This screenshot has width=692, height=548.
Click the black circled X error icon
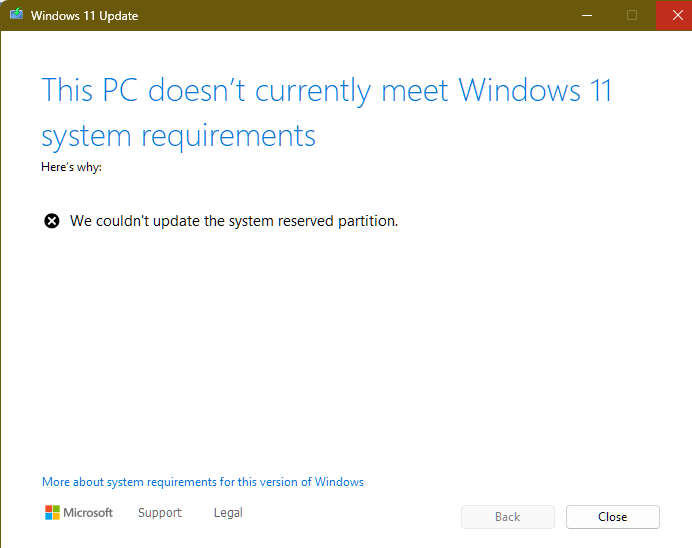pyautogui.click(x=52, y=221)
